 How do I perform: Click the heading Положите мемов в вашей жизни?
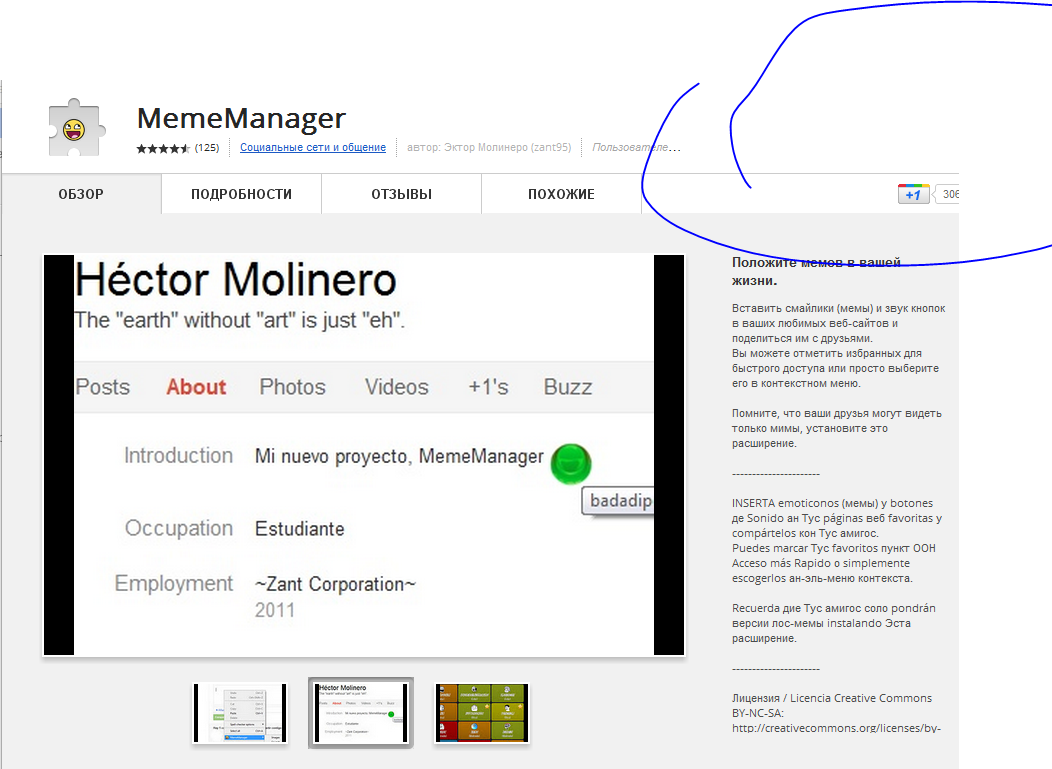coord(817,271)
